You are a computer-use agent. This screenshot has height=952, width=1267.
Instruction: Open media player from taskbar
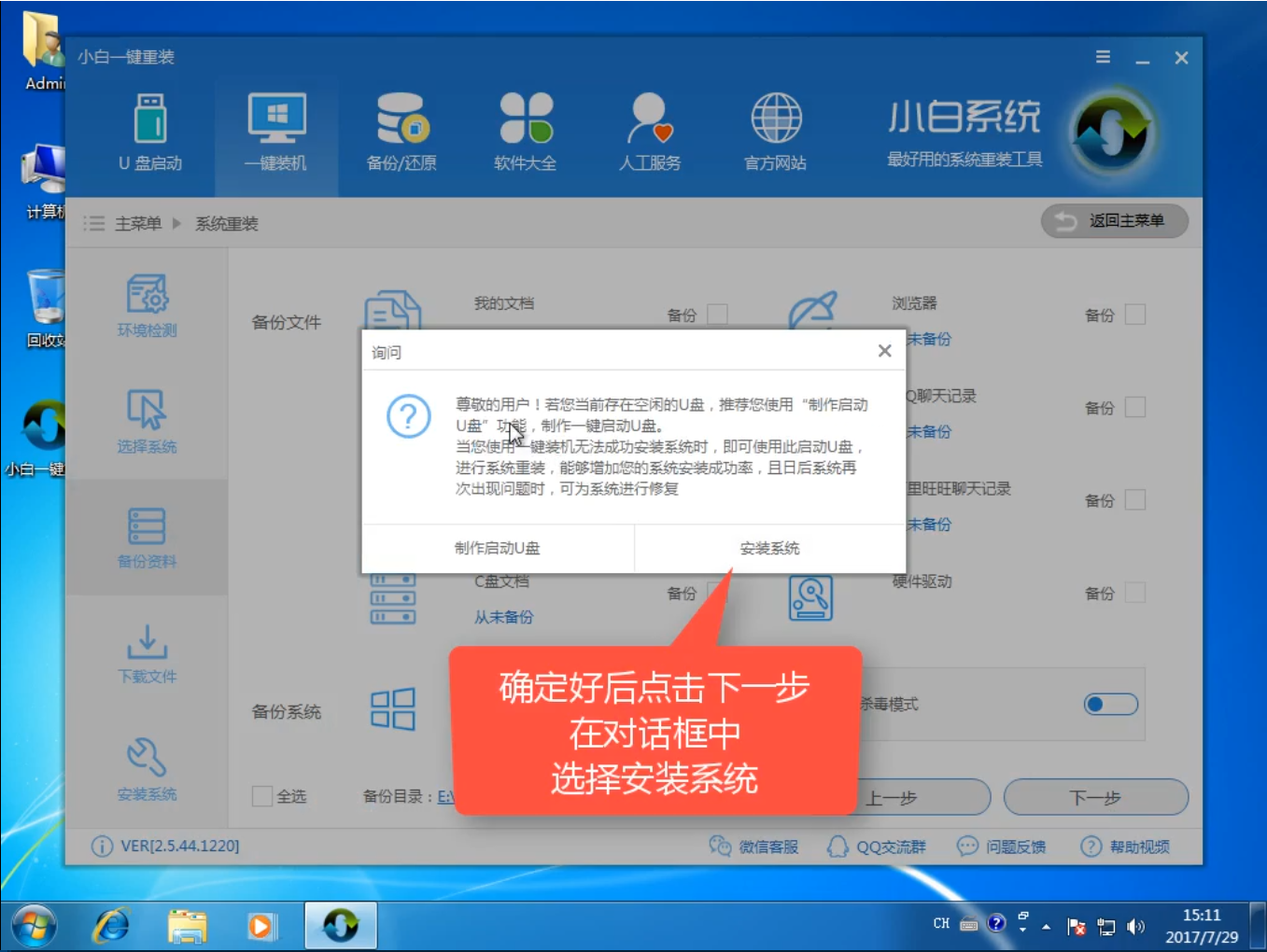(x=260, y=926)
